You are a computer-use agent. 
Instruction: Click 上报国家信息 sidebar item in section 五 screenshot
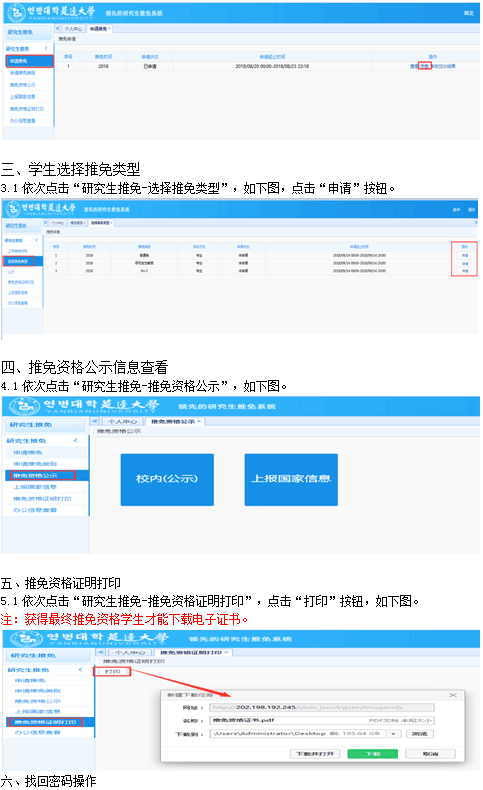(37, 711)
